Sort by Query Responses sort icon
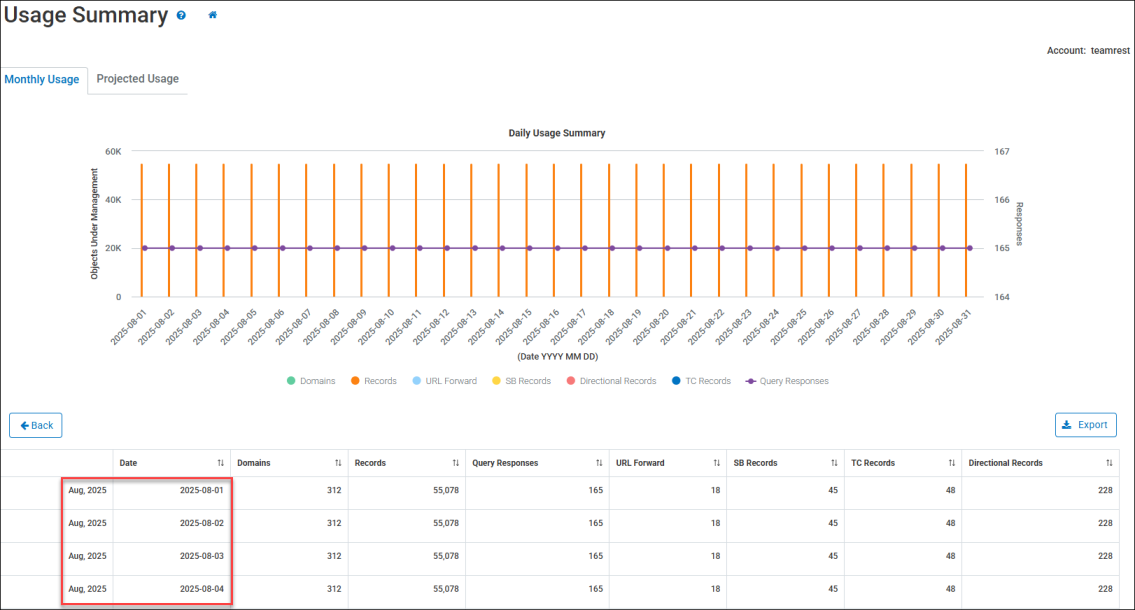 point(599,463)
